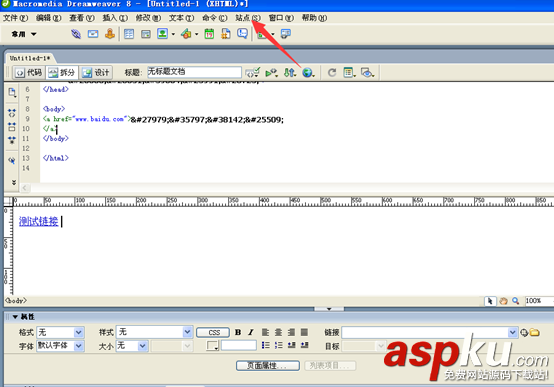This screenshot has width=554, height=387.
Task: Open the 大小 size dropdown
Action: point(142,346)
